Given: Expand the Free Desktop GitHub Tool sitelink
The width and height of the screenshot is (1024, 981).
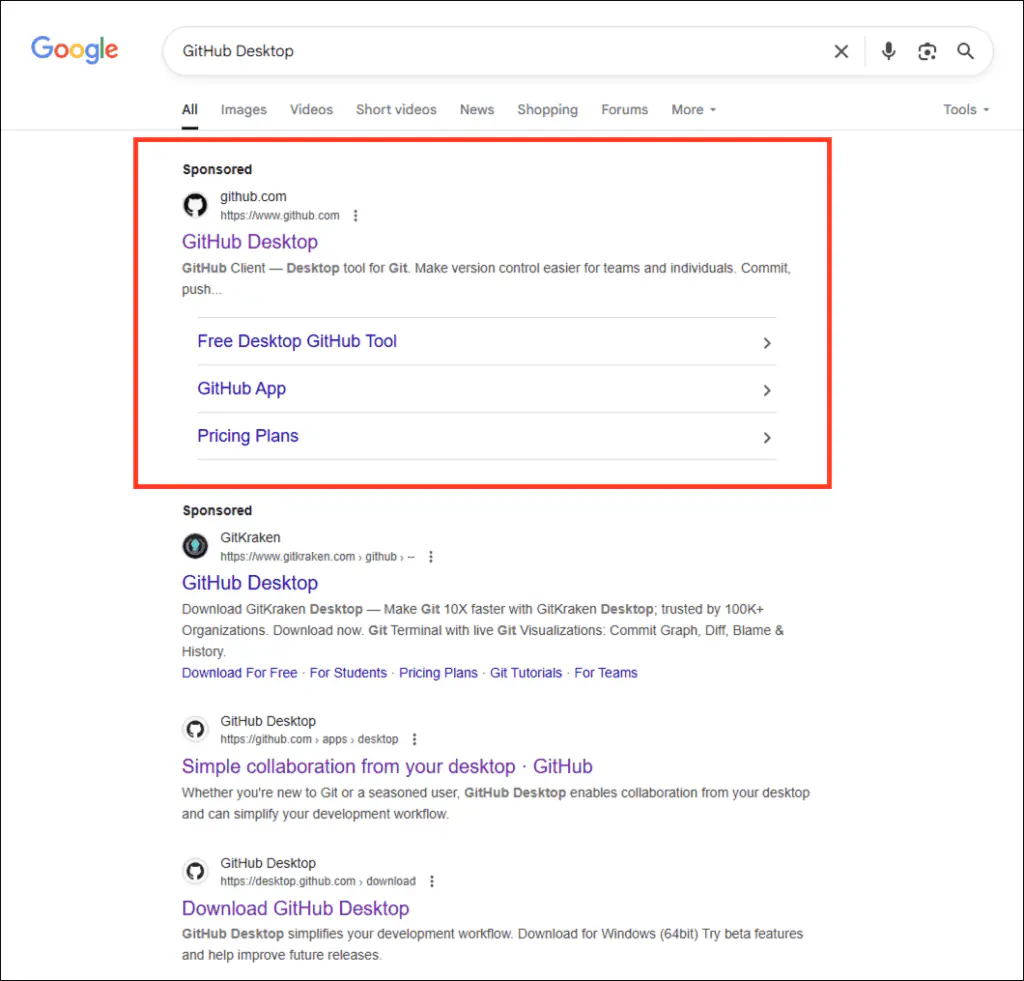Looking at the screenshot, I should (767, 343).
